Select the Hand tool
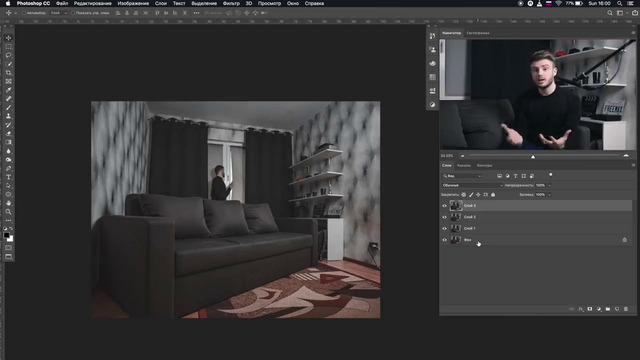Image resolution: width=640 pixels, height=360 pixels. tap(8, 203)
